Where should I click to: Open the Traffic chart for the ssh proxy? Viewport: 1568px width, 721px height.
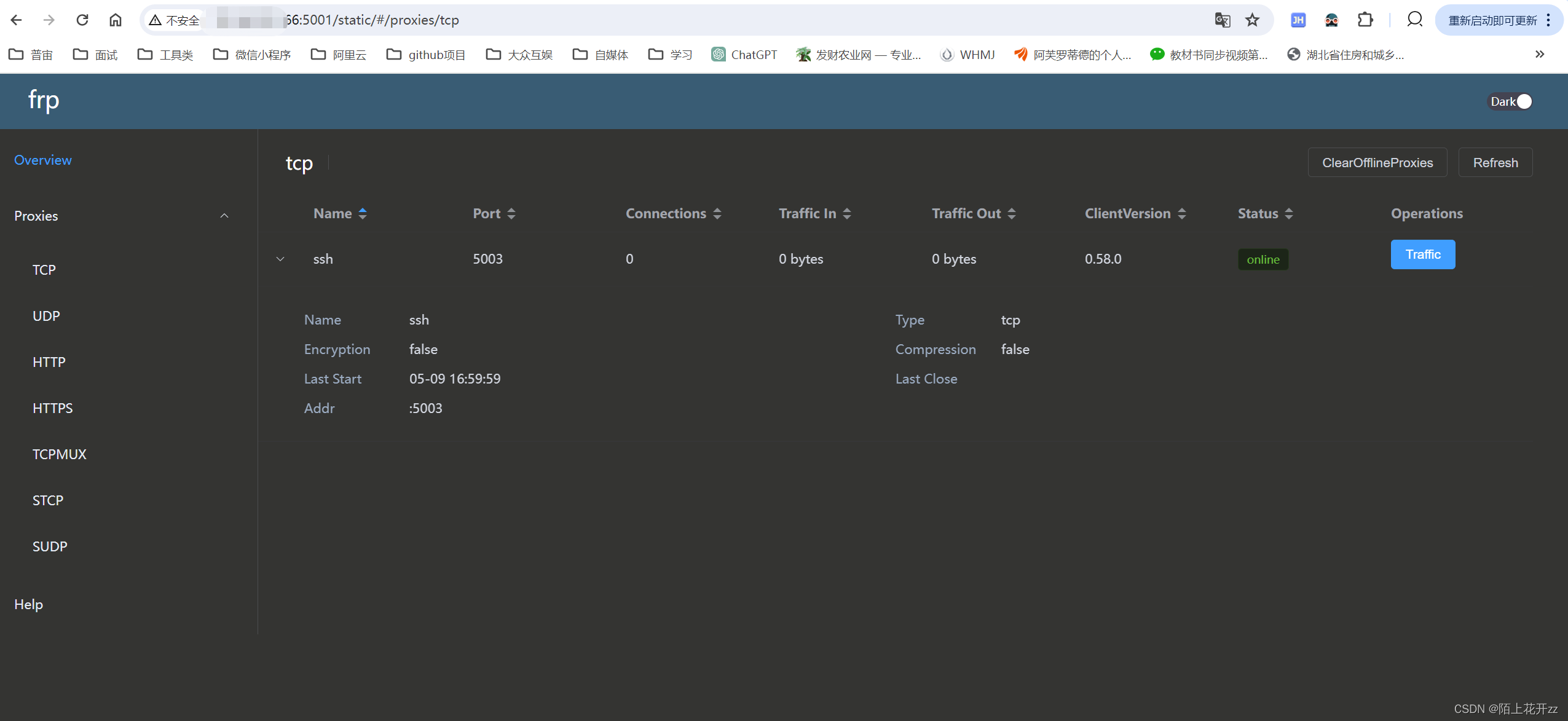pyautogui.click(x=1422, y=254)
